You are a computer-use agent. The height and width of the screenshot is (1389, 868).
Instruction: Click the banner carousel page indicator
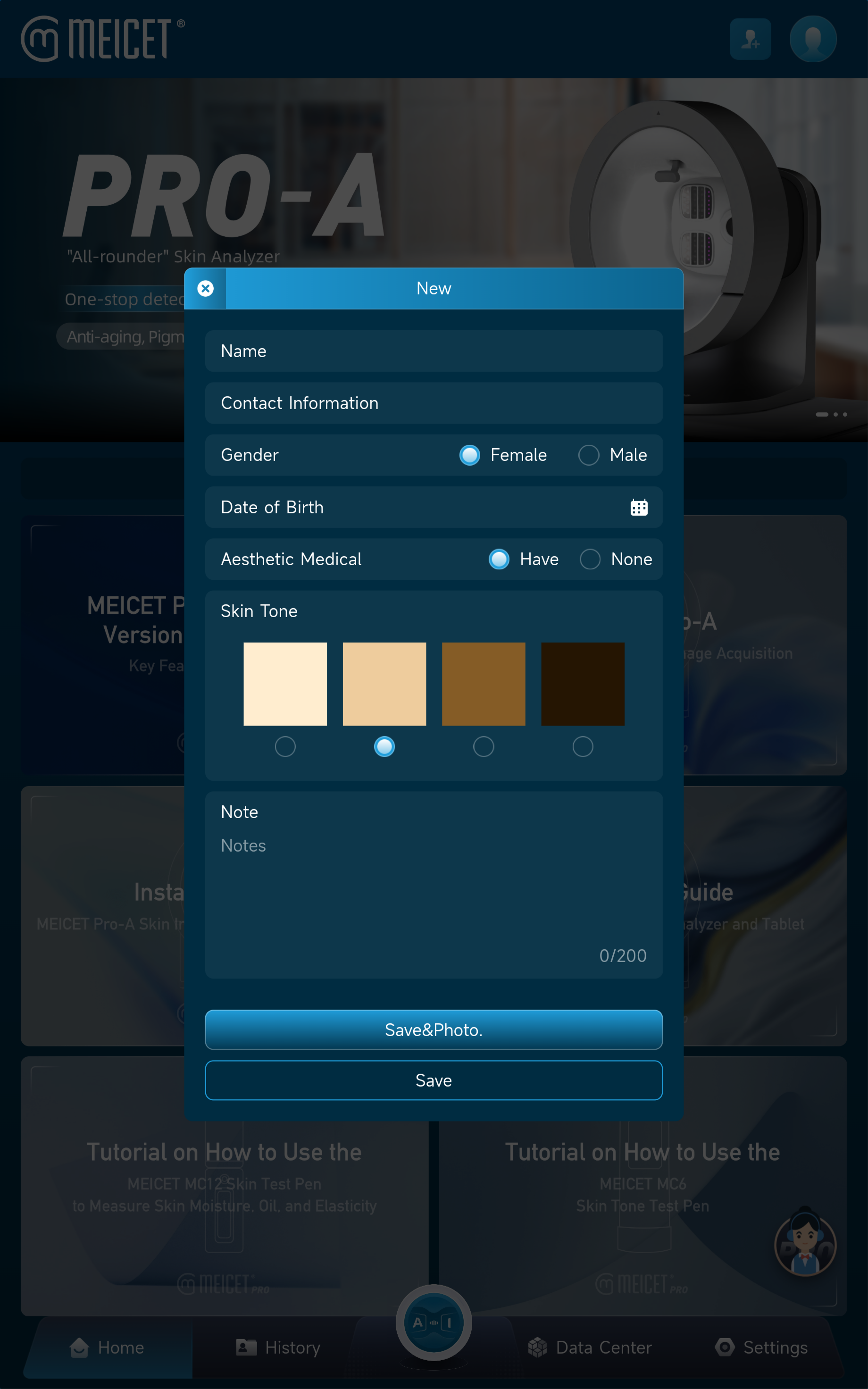click(831, 414)
